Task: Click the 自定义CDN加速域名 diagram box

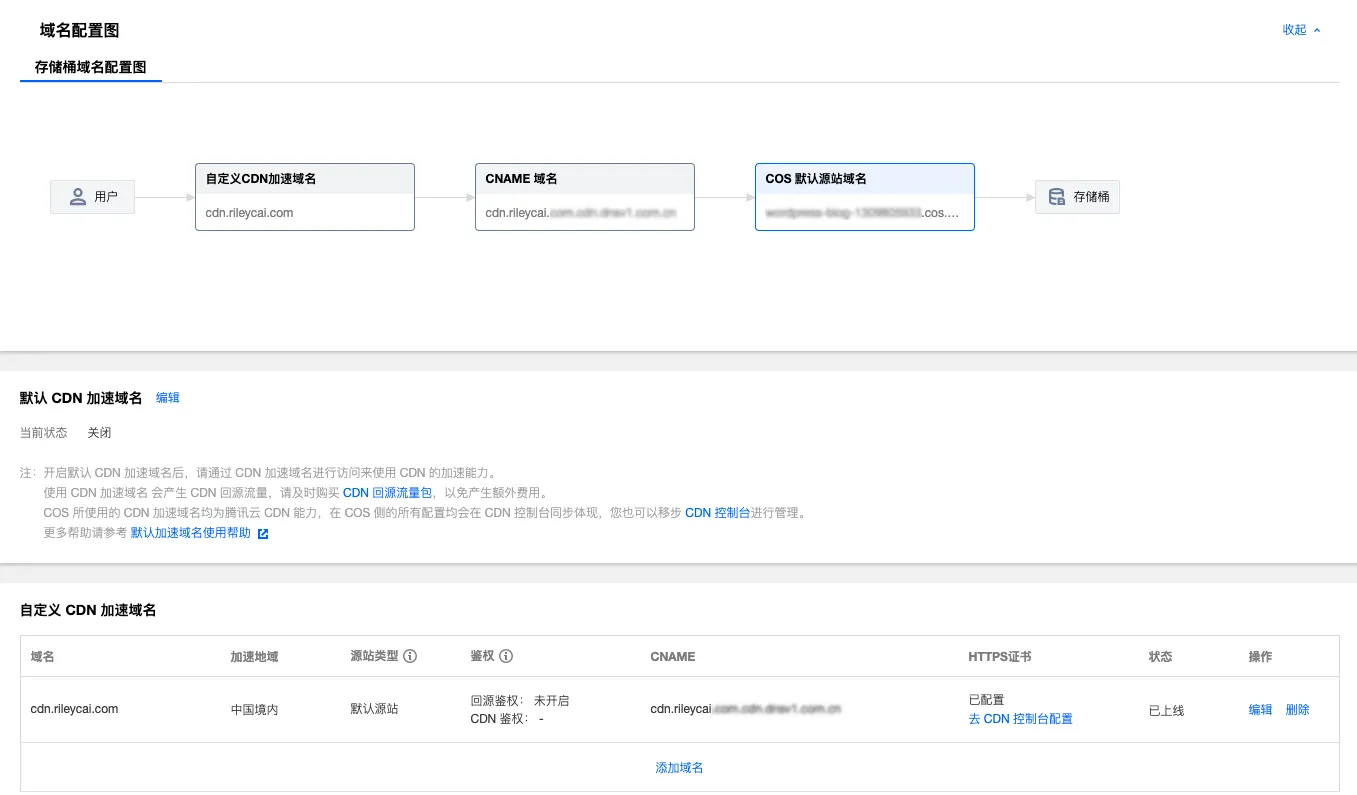Action: click(x=305, y=197)
